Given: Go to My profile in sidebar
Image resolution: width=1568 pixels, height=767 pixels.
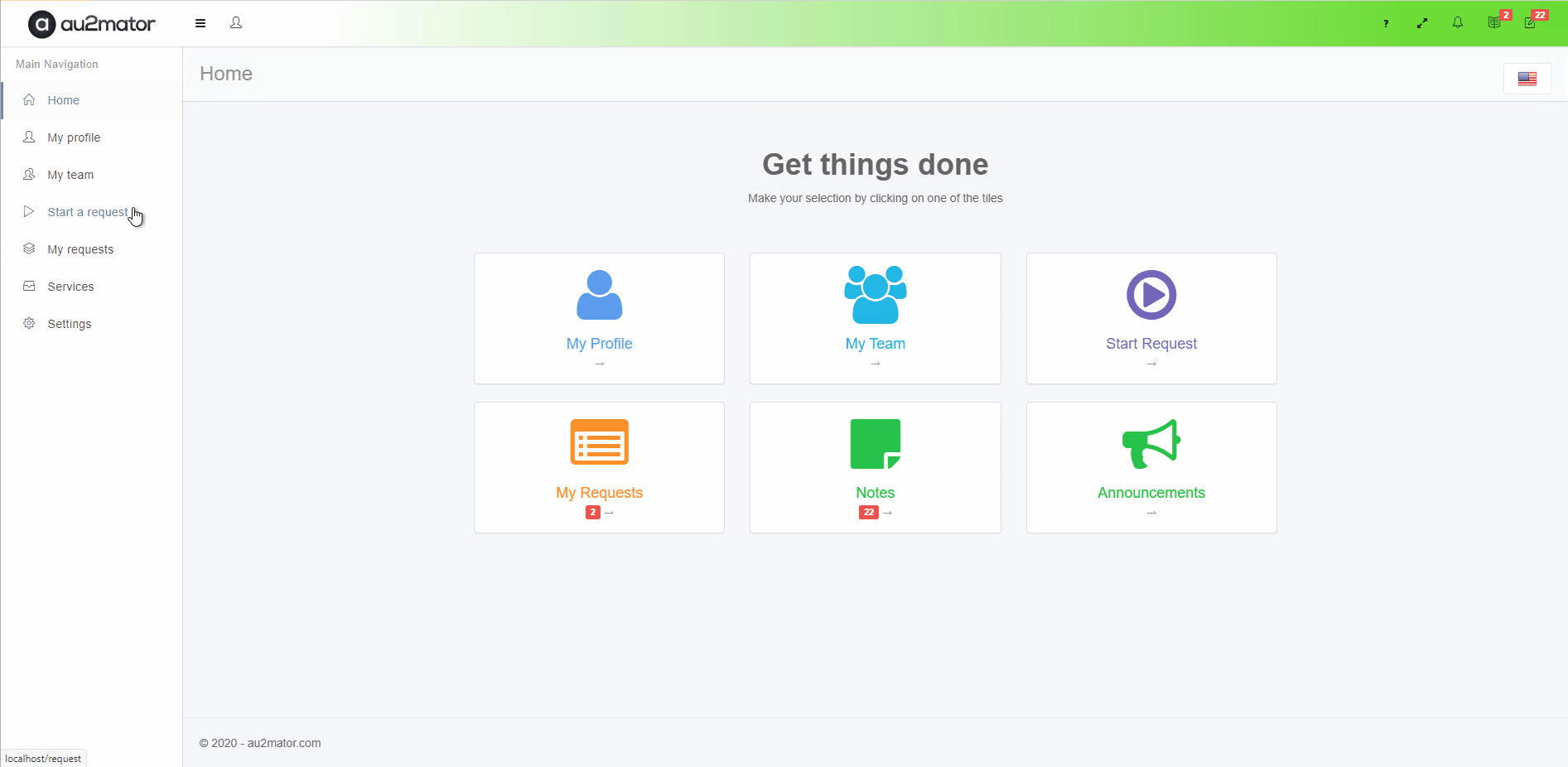Looking at the screenshot, I should (74, 137).
